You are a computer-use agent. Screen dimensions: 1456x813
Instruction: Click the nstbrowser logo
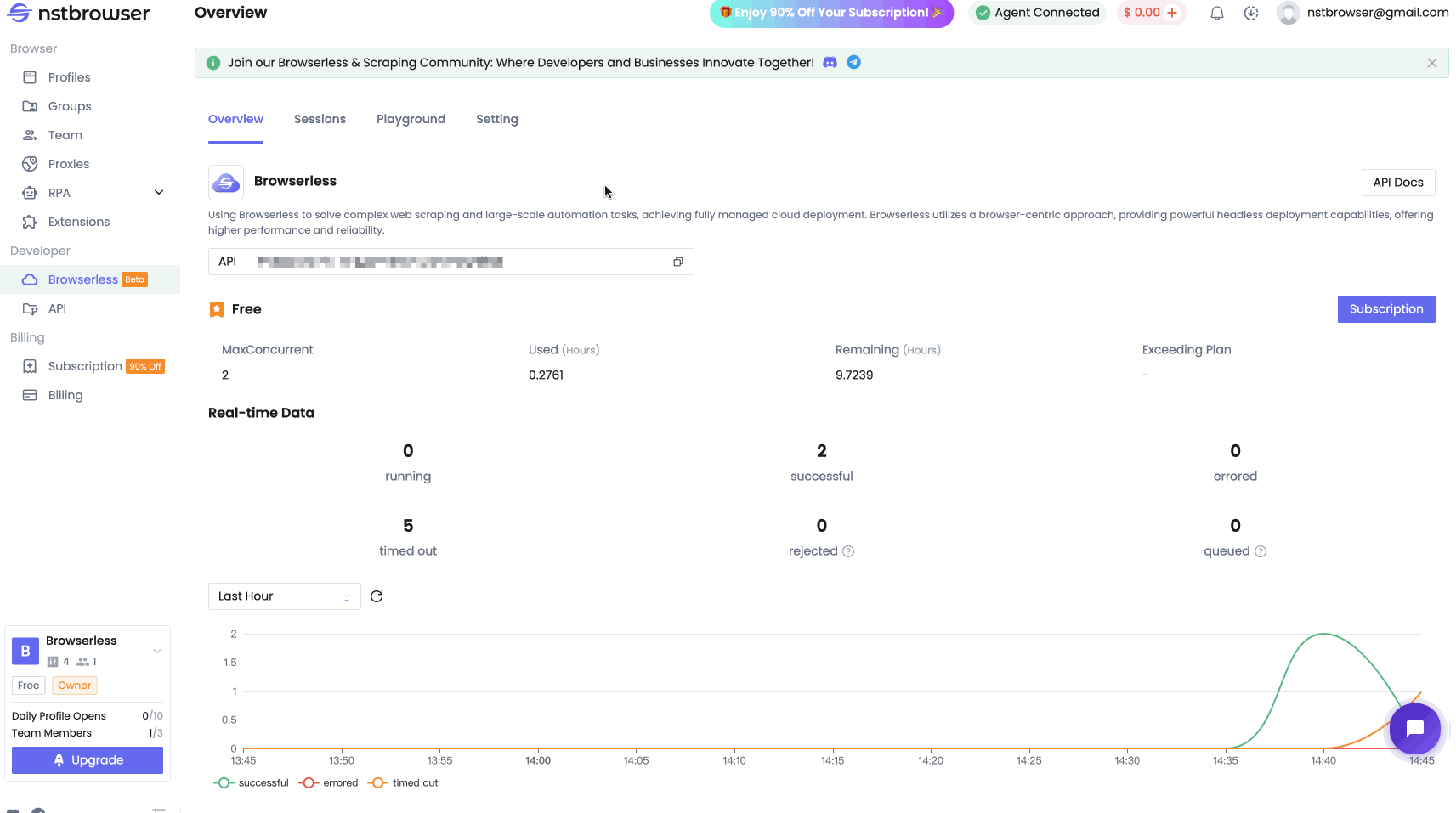pyautogui.click(x=78, y=13)
